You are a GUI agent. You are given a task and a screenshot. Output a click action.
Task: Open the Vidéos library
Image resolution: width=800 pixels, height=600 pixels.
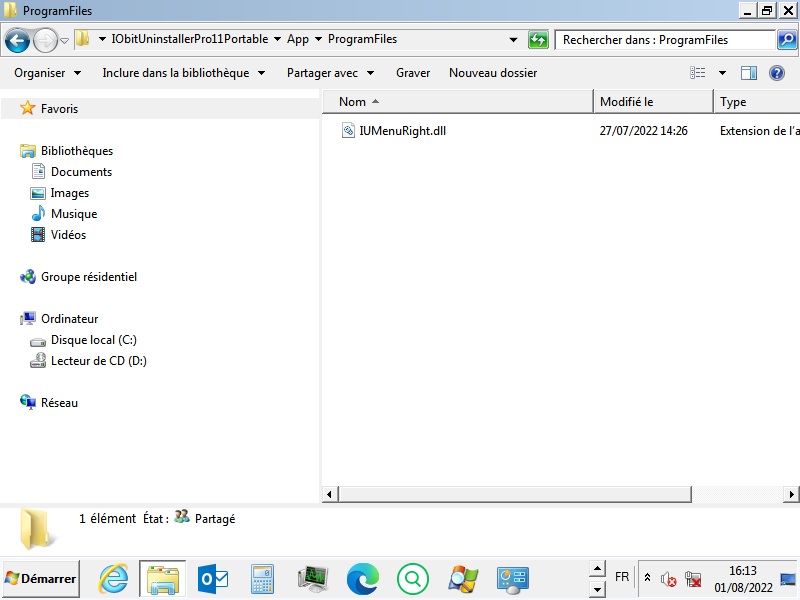(x=68, y=235)
